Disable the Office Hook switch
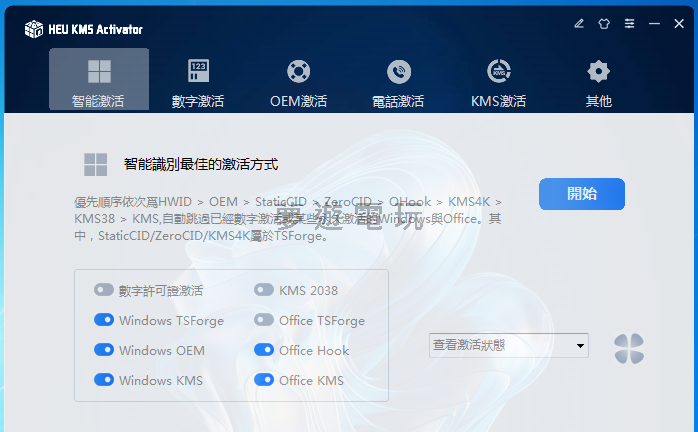Viewport: 698px width, 432px height. [264, 350]
